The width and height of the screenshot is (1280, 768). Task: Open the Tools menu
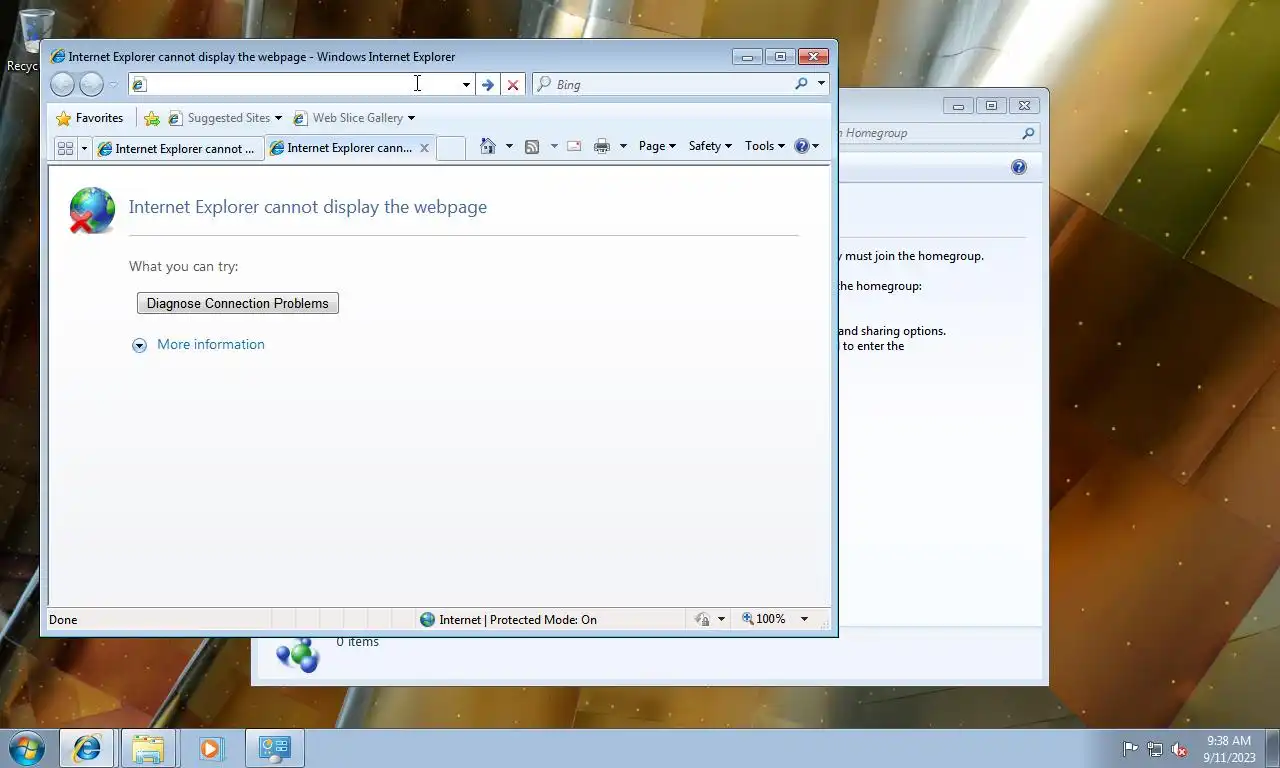click(x=765, y=146)
